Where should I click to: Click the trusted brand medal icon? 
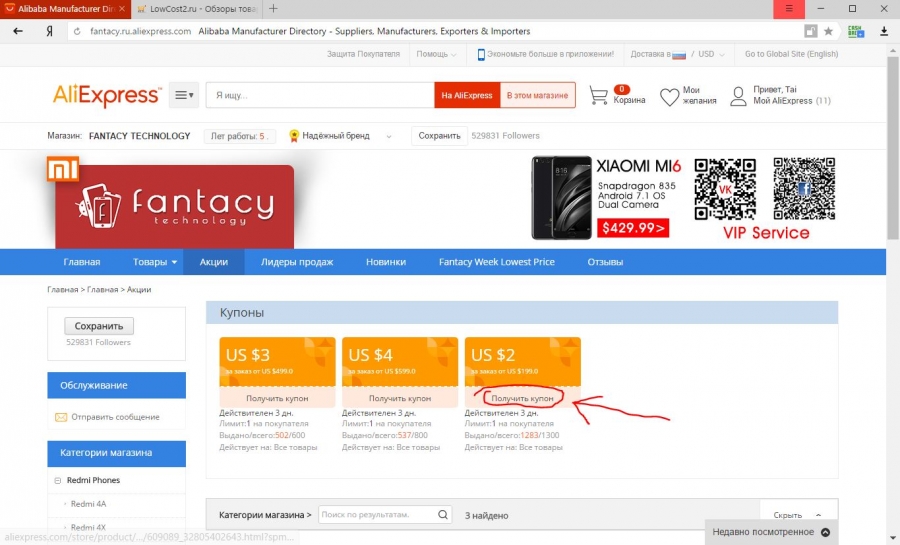[x=294, y=136]
